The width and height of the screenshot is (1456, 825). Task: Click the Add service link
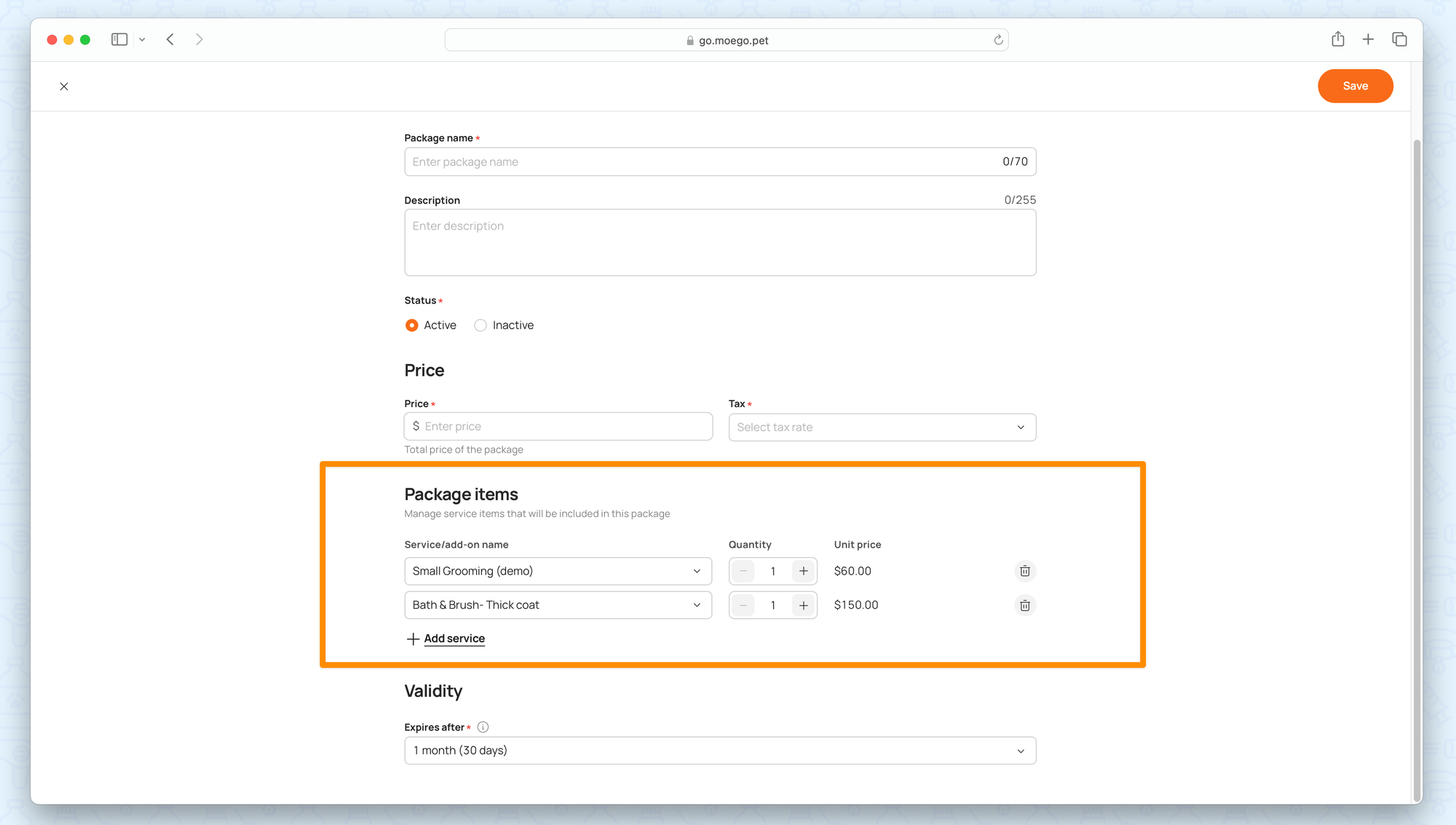[x=454, y=639]
